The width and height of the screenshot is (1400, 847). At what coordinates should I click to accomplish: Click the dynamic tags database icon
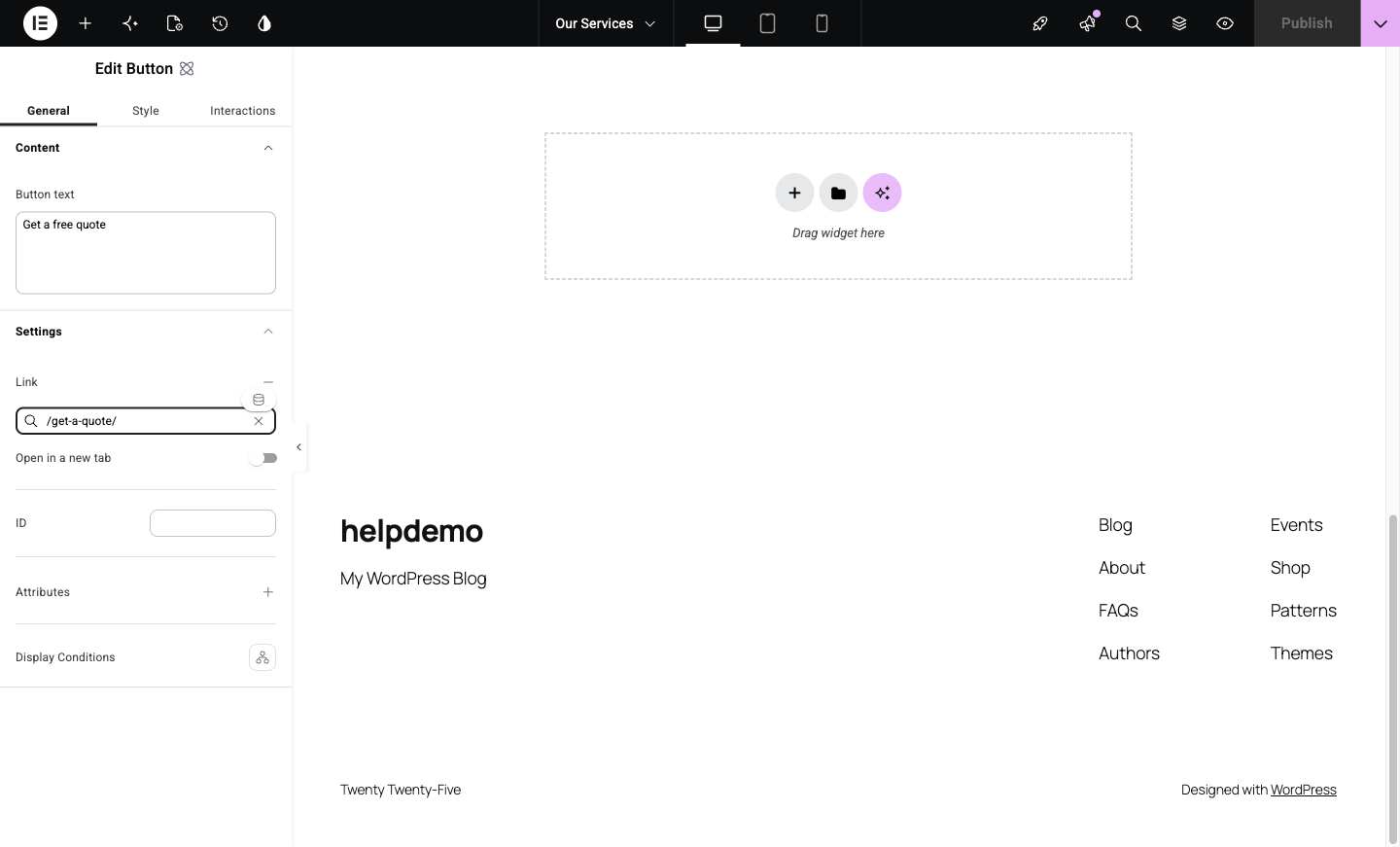click(x=259, y=400)
